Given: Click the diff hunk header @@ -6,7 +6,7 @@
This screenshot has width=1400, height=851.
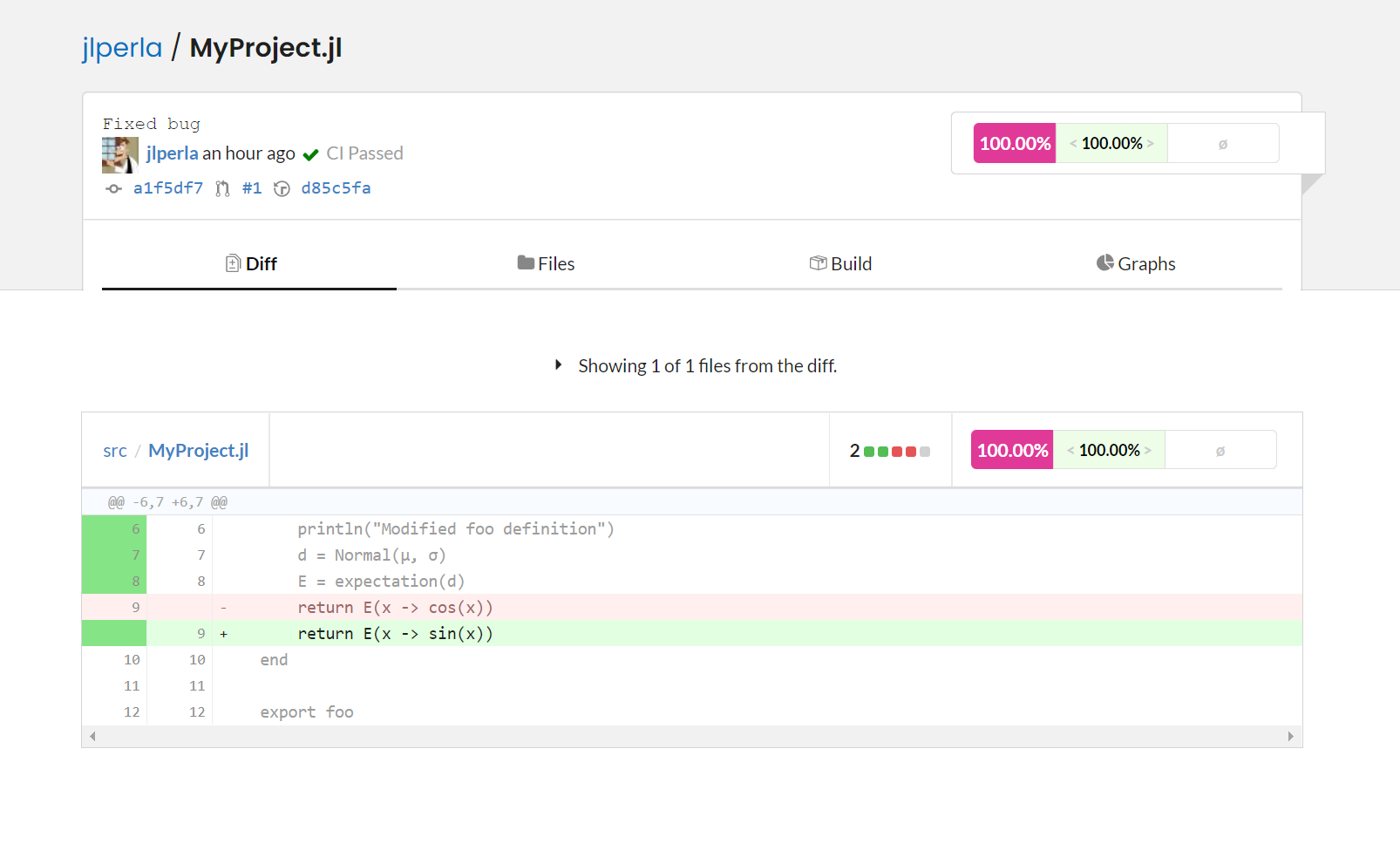Looking at the screenshot, I should (167, 502).
